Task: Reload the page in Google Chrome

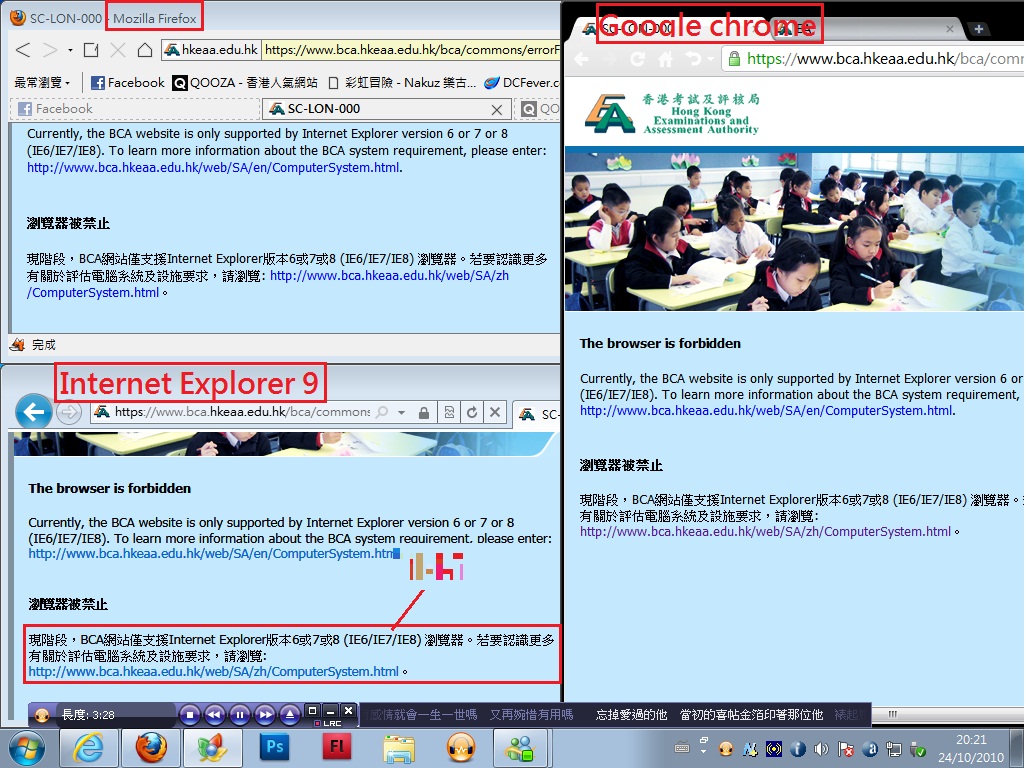Action: pos(637,60)
